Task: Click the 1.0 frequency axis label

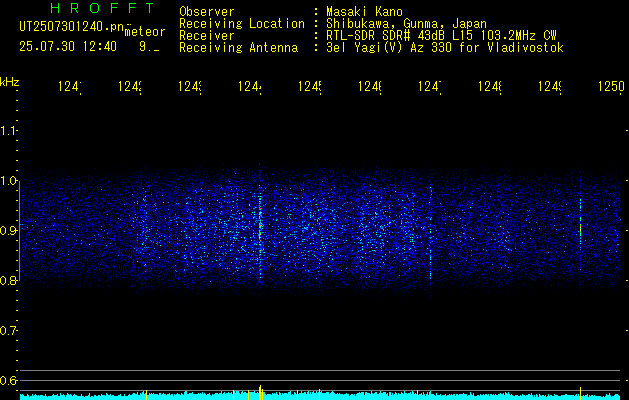Action: pyautogui.click(x=8, y=181)
